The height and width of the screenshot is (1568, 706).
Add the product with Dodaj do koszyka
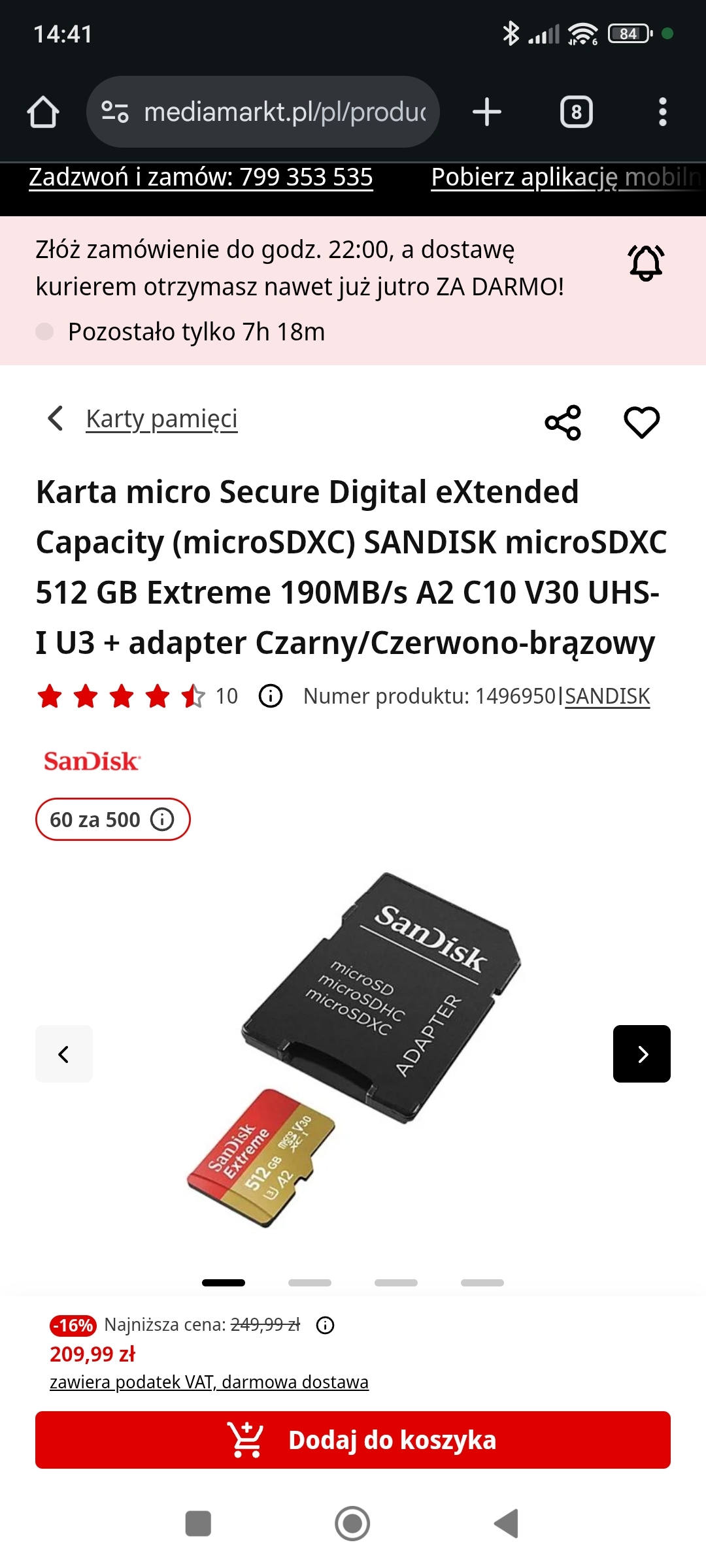(x=353, y=1440)
